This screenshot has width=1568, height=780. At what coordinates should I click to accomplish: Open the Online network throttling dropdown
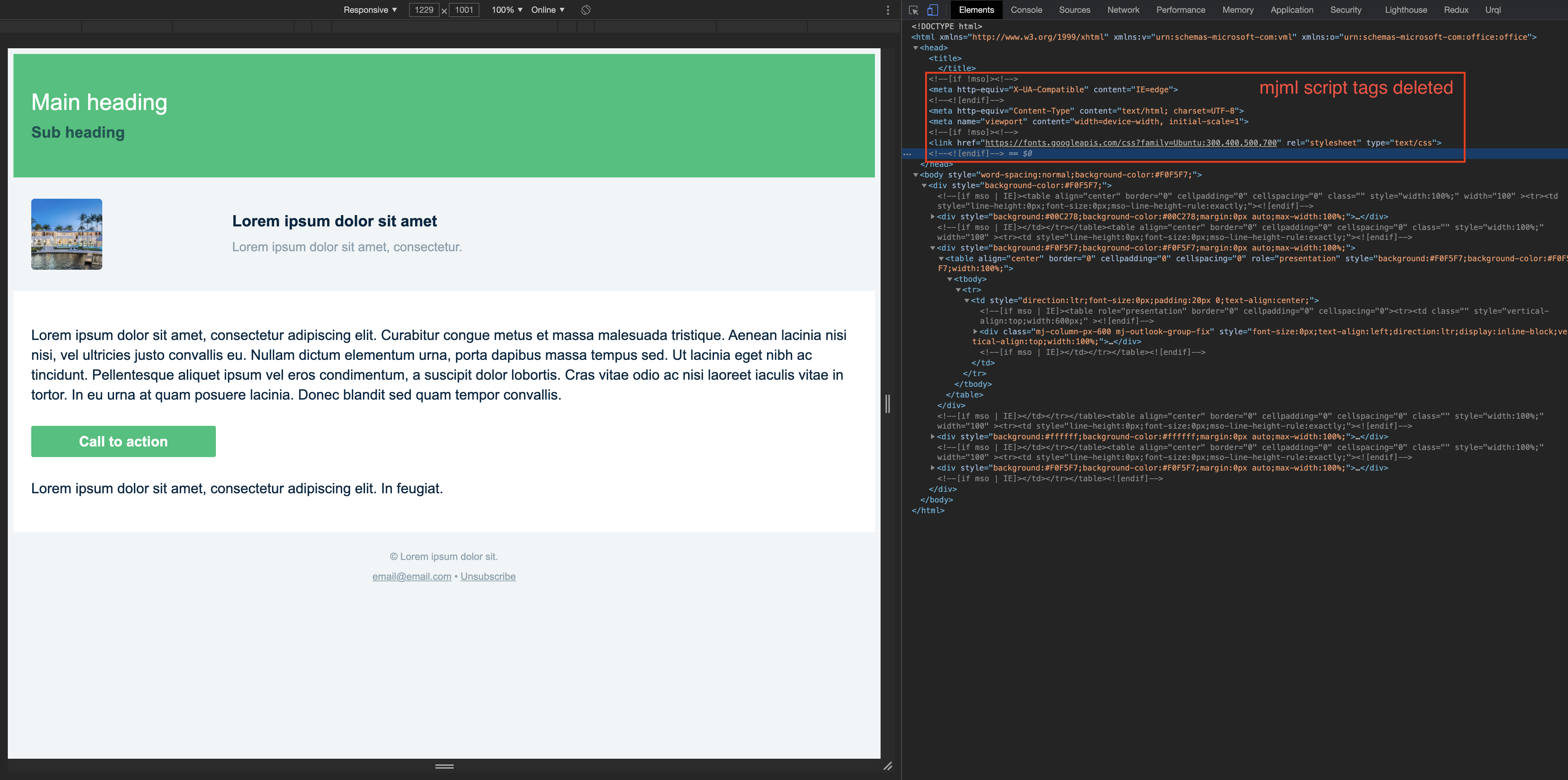[x=546, y=10]
